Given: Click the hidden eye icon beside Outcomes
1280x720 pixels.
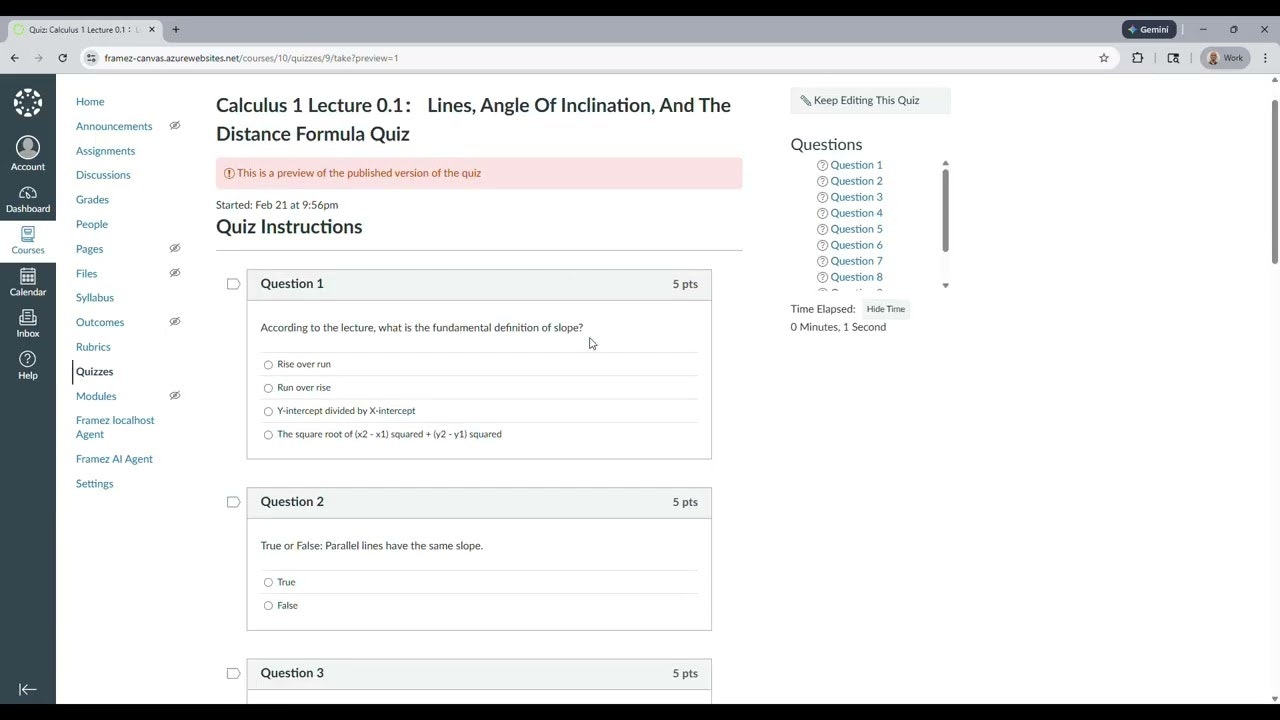Looking at the screenshot, I should click(174, 322).
